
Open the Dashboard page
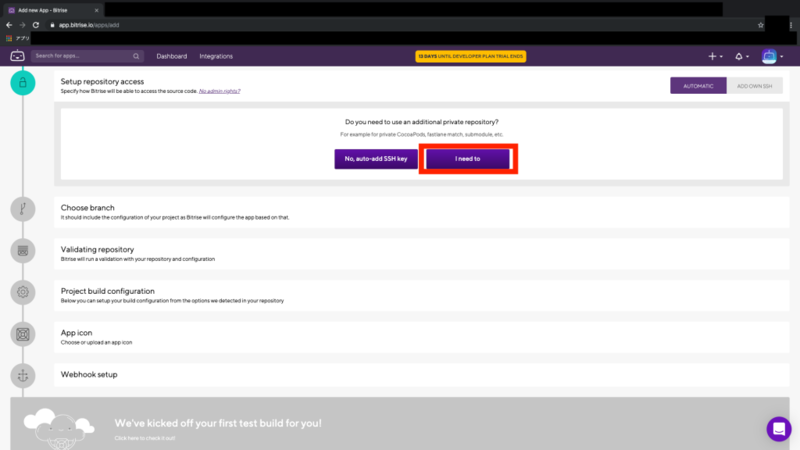(171, 56)
